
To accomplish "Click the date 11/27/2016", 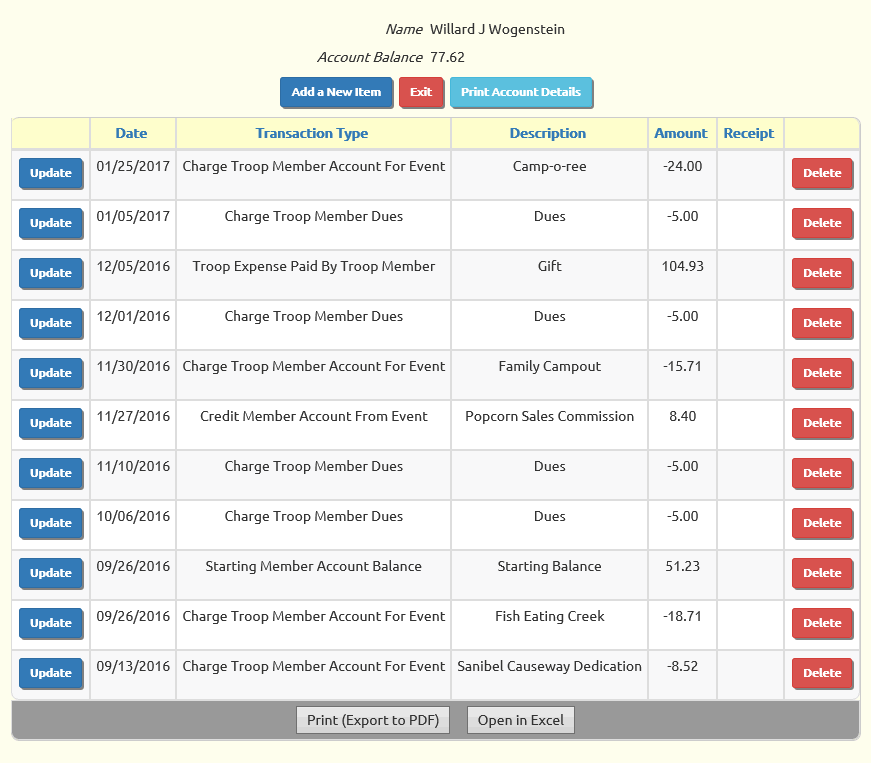I will pyautogui.click(x=133, y=416).
